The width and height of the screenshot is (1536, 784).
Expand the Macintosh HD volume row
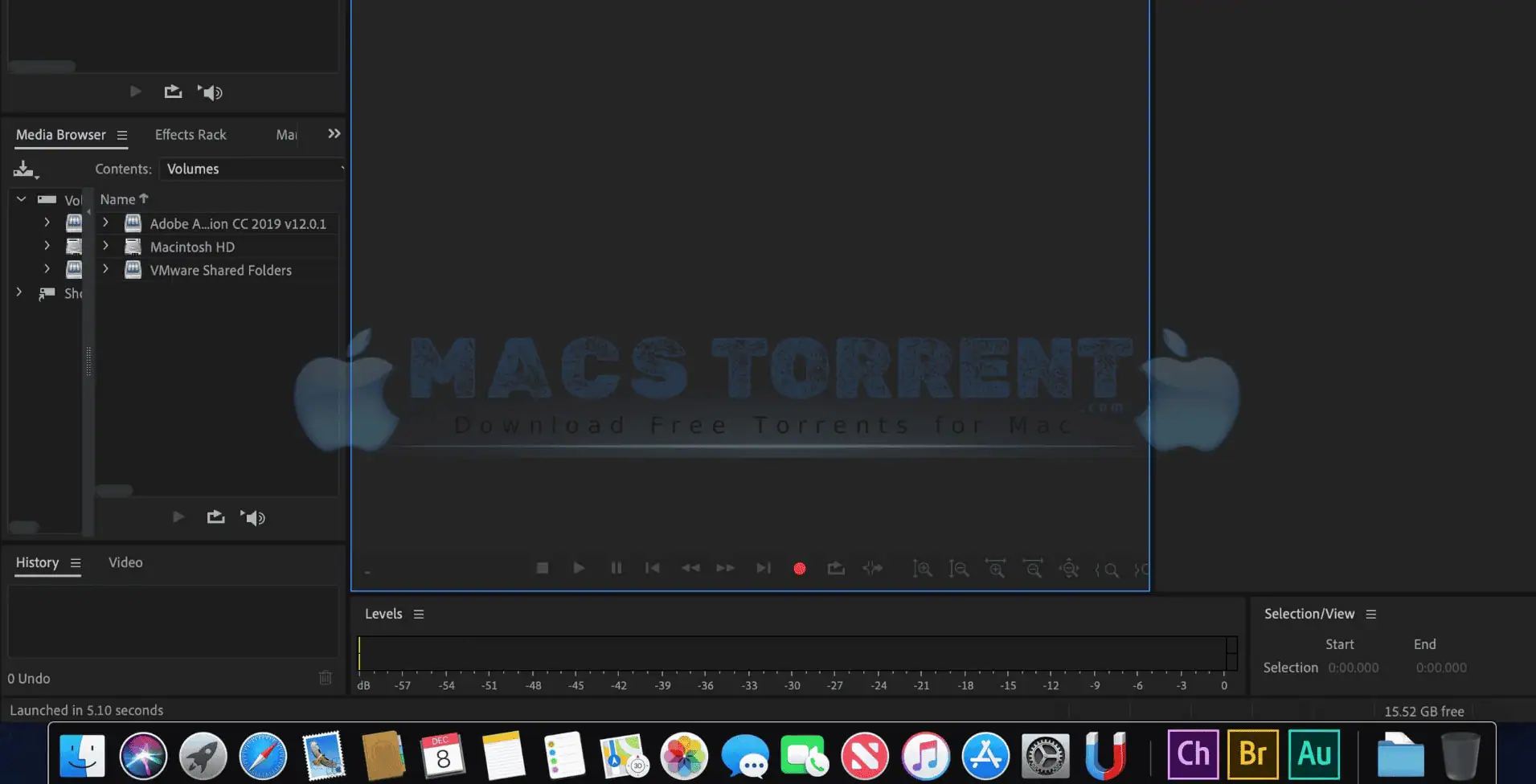[105, 246]
